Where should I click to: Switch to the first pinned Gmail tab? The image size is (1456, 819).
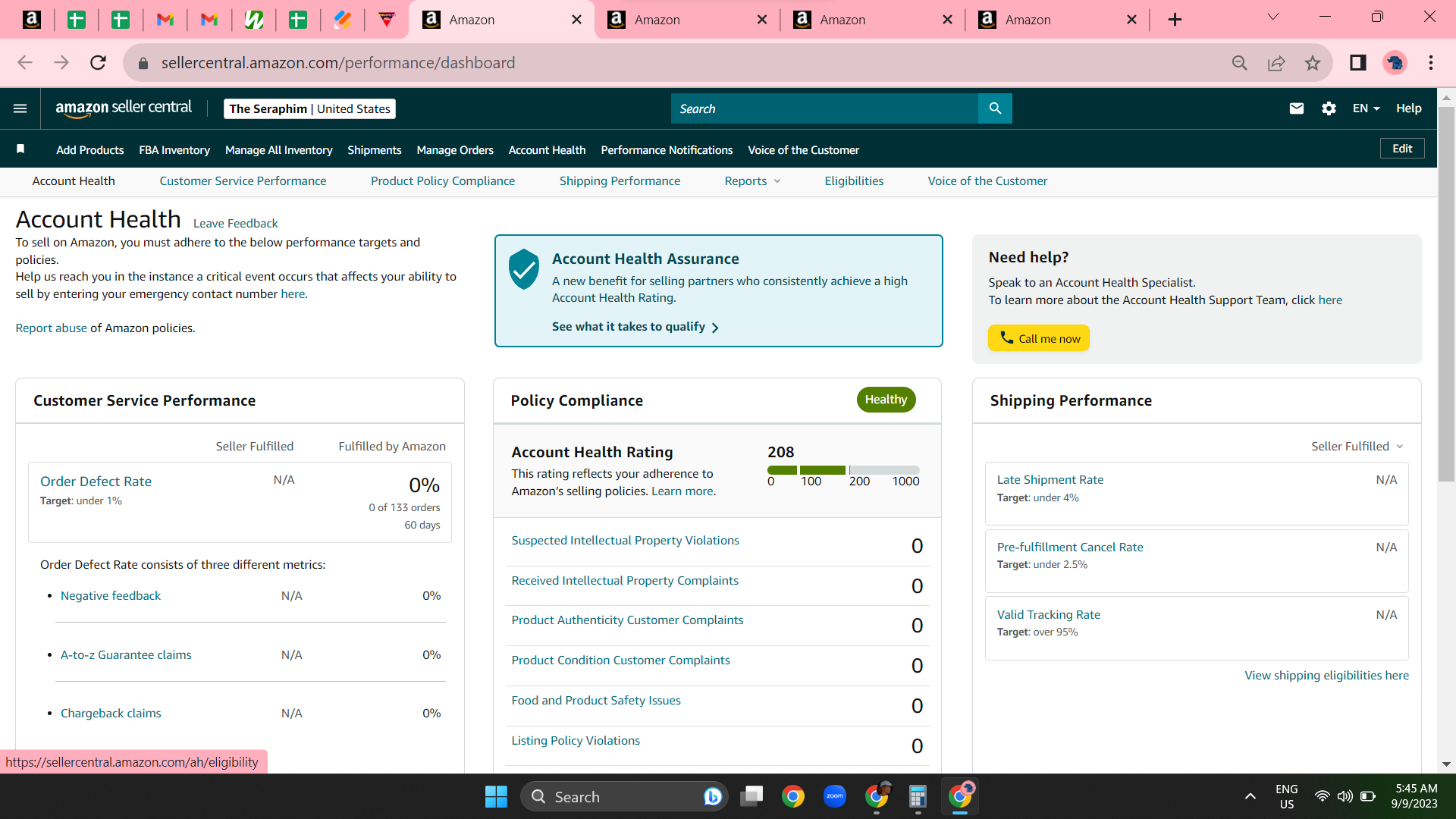pyautogui.click(x=165, y=20)
